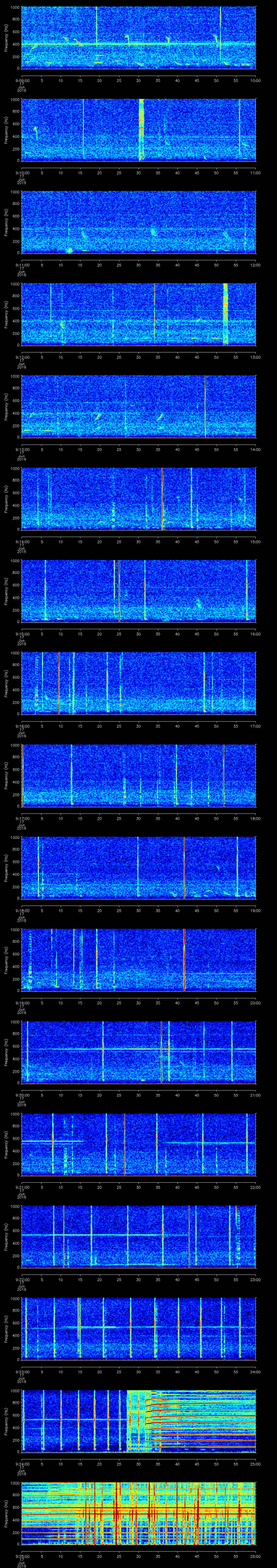The width and height of the screenshot is (277, 1568).
Task: Select the '18:00' end-of-axis label
Action: 256,818
